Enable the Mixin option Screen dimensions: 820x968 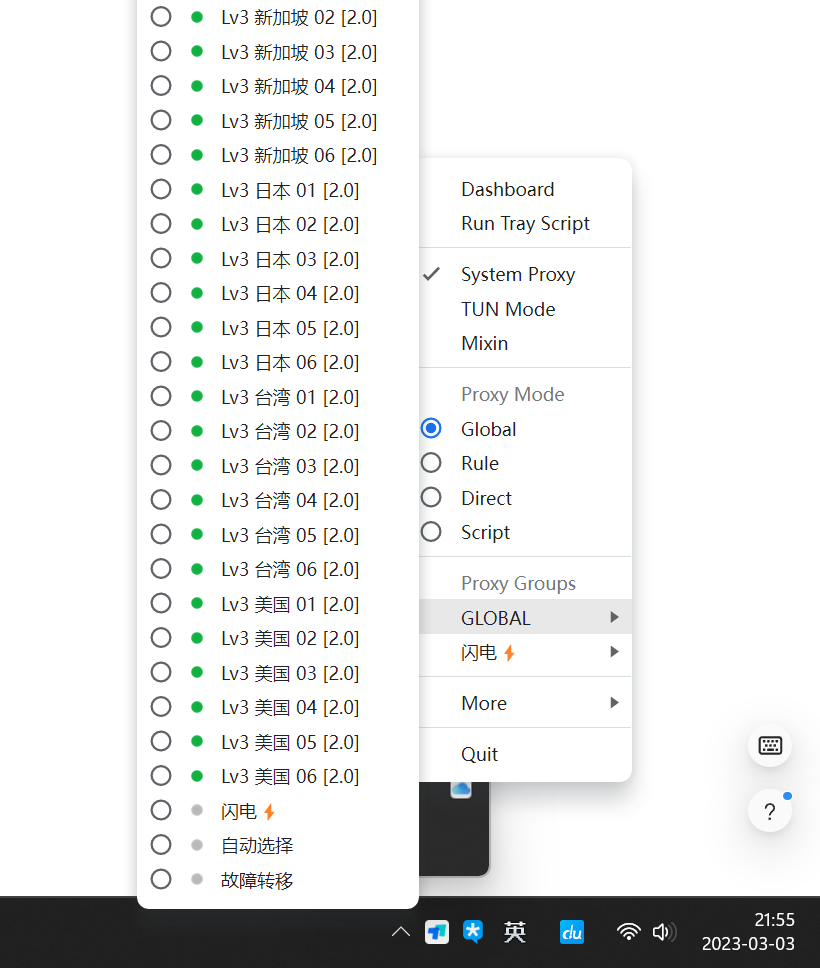tap(525, 343)
